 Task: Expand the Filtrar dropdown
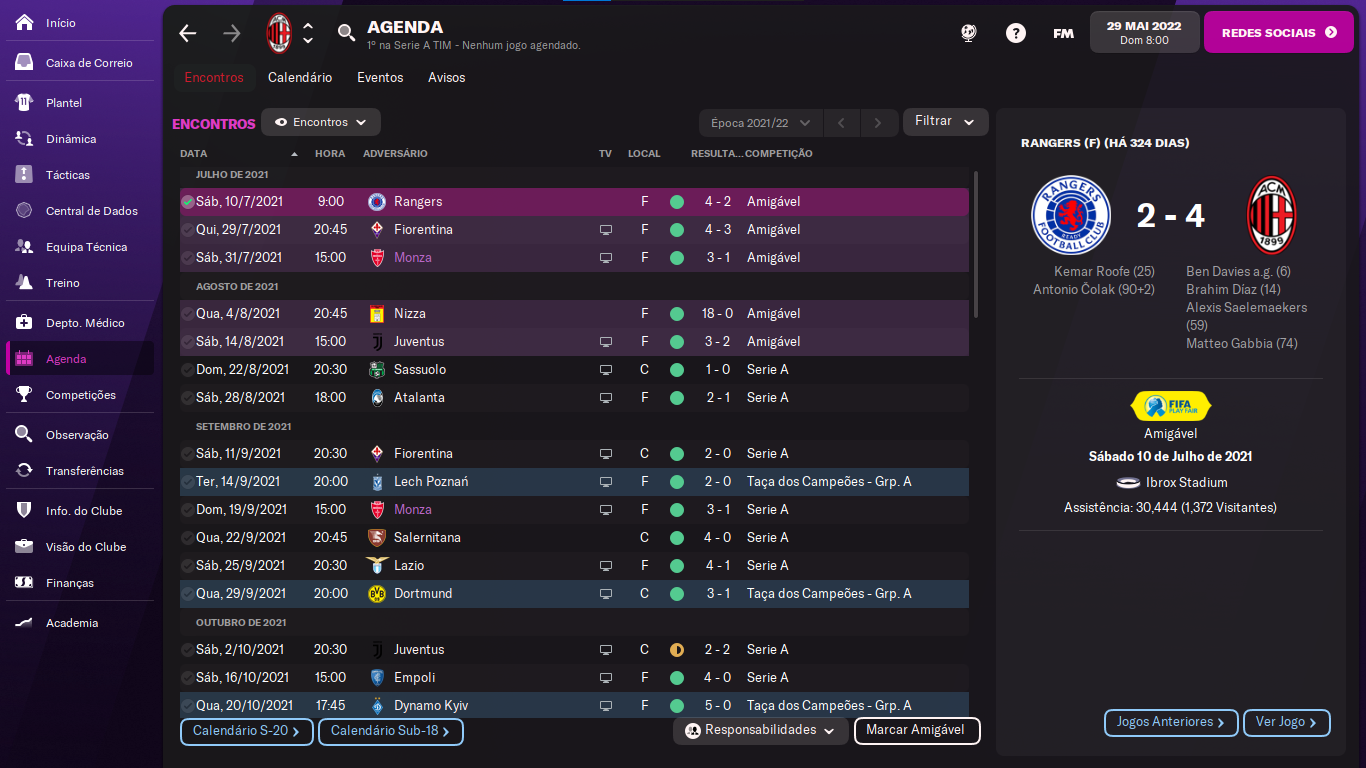pos(945,121)
